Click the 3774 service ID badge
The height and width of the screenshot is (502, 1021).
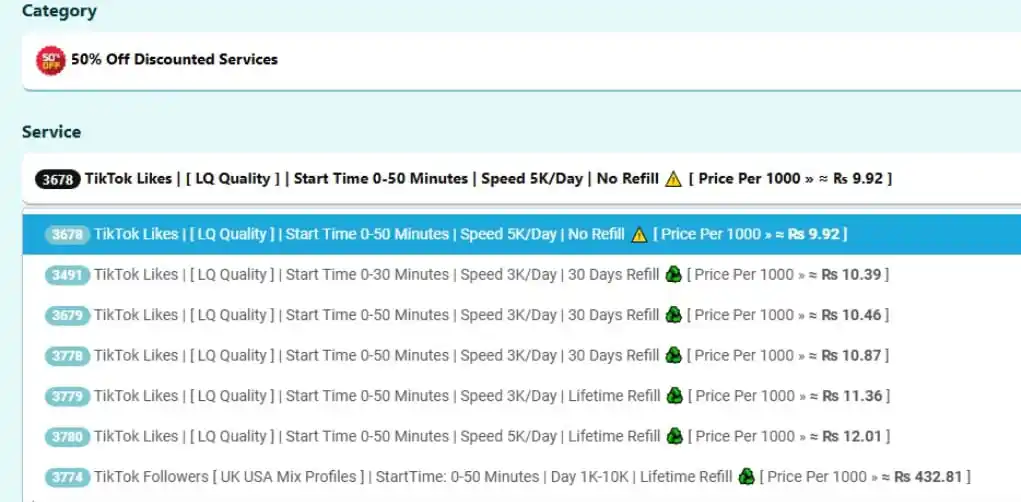(67, 478)
